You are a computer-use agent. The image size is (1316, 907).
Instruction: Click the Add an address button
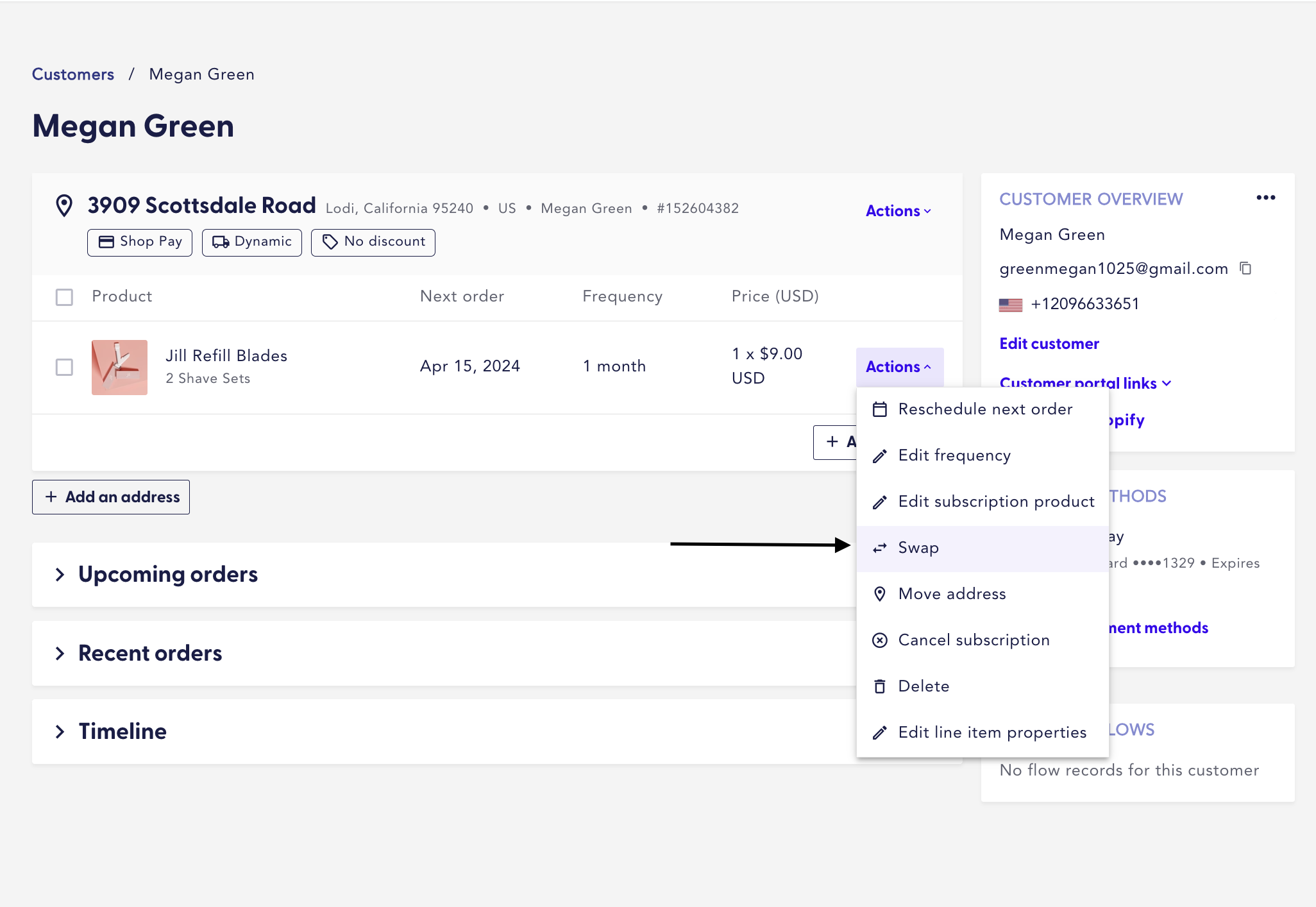pos(111,497)
